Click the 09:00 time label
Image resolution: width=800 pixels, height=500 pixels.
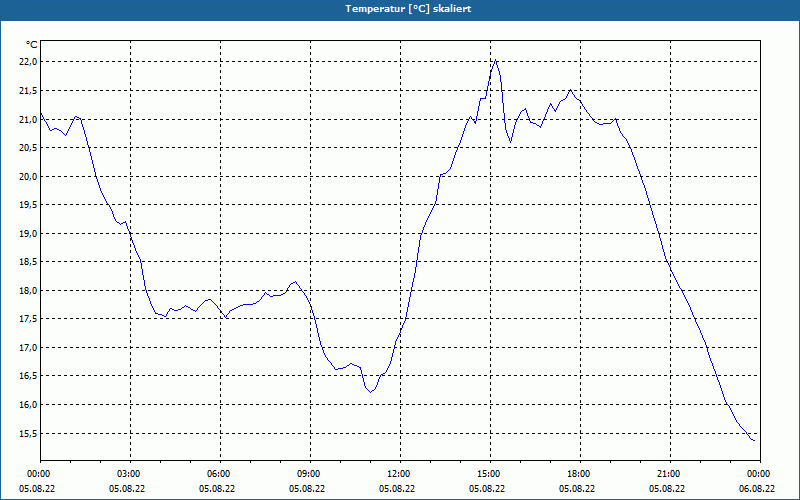point(310,474)
